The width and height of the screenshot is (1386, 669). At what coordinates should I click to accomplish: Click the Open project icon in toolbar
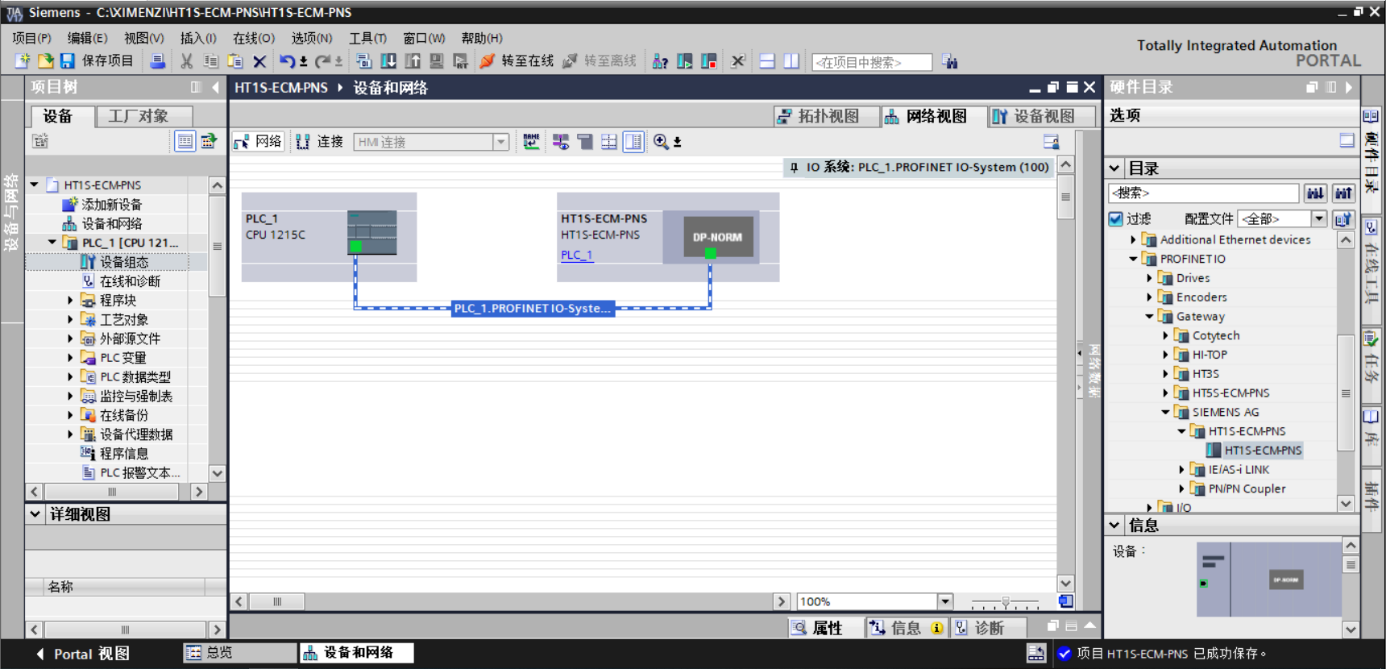[x=44, y=61]
